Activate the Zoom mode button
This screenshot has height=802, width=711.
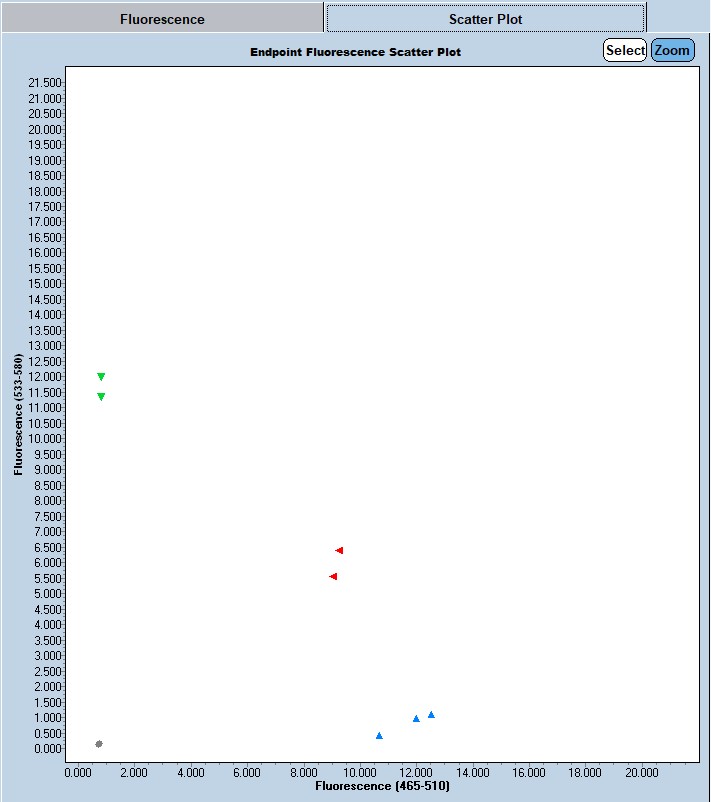tap(672, 50)
